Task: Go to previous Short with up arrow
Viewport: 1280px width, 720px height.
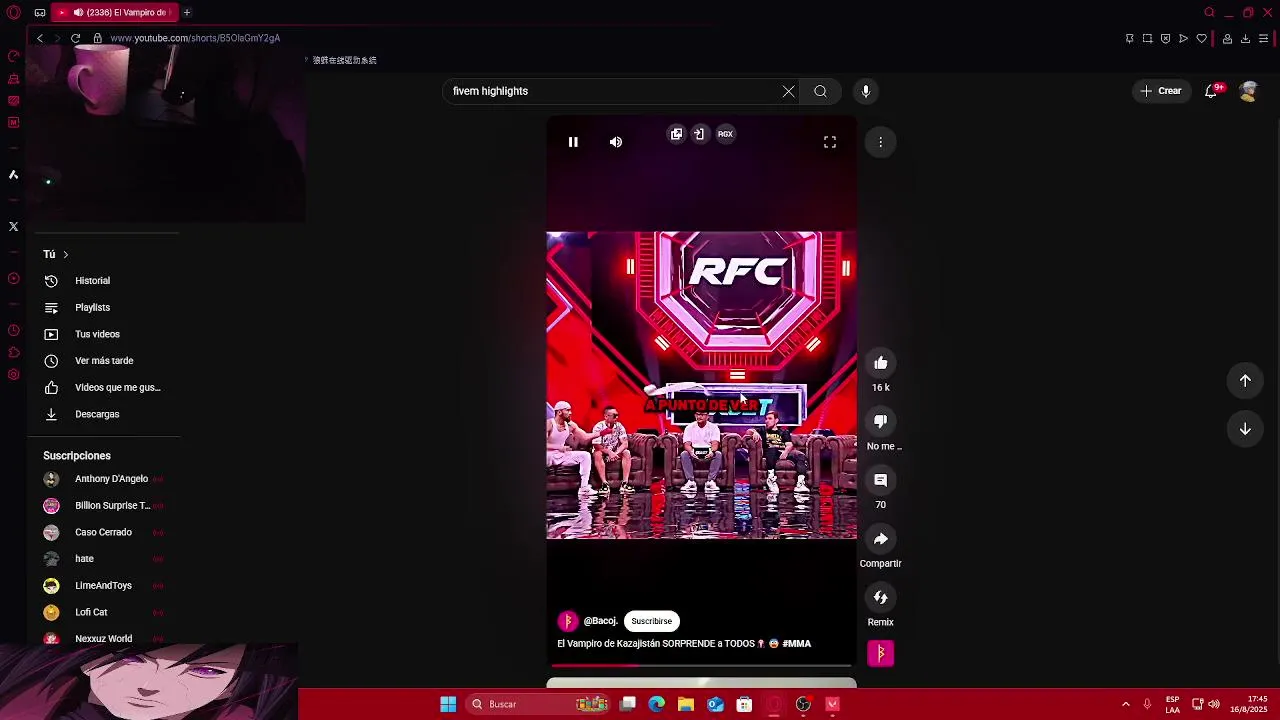Action: coord(1245,380)
